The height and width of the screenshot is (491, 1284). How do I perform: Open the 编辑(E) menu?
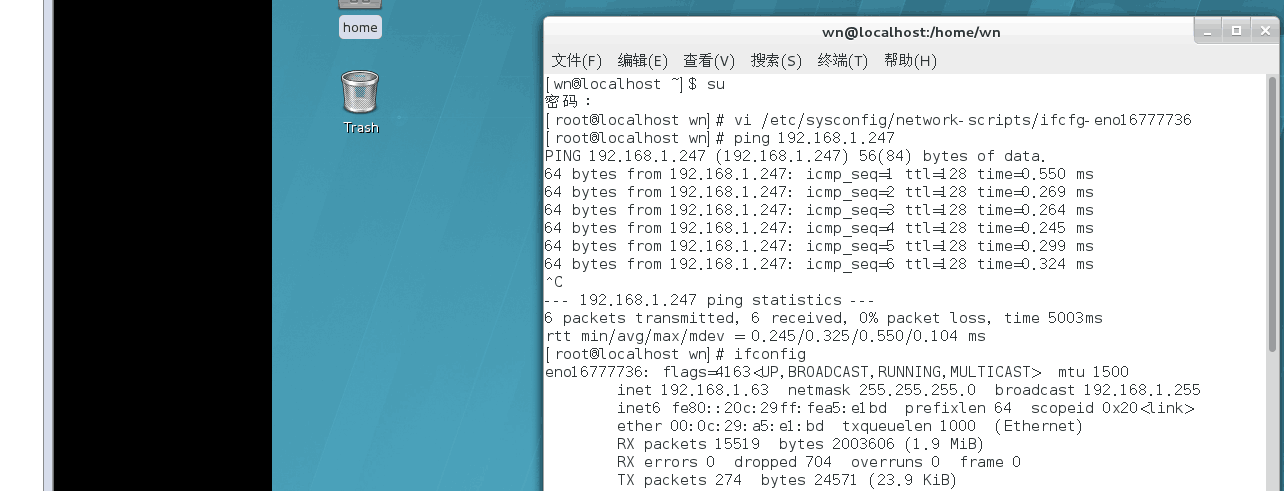[x=642, y=61]
